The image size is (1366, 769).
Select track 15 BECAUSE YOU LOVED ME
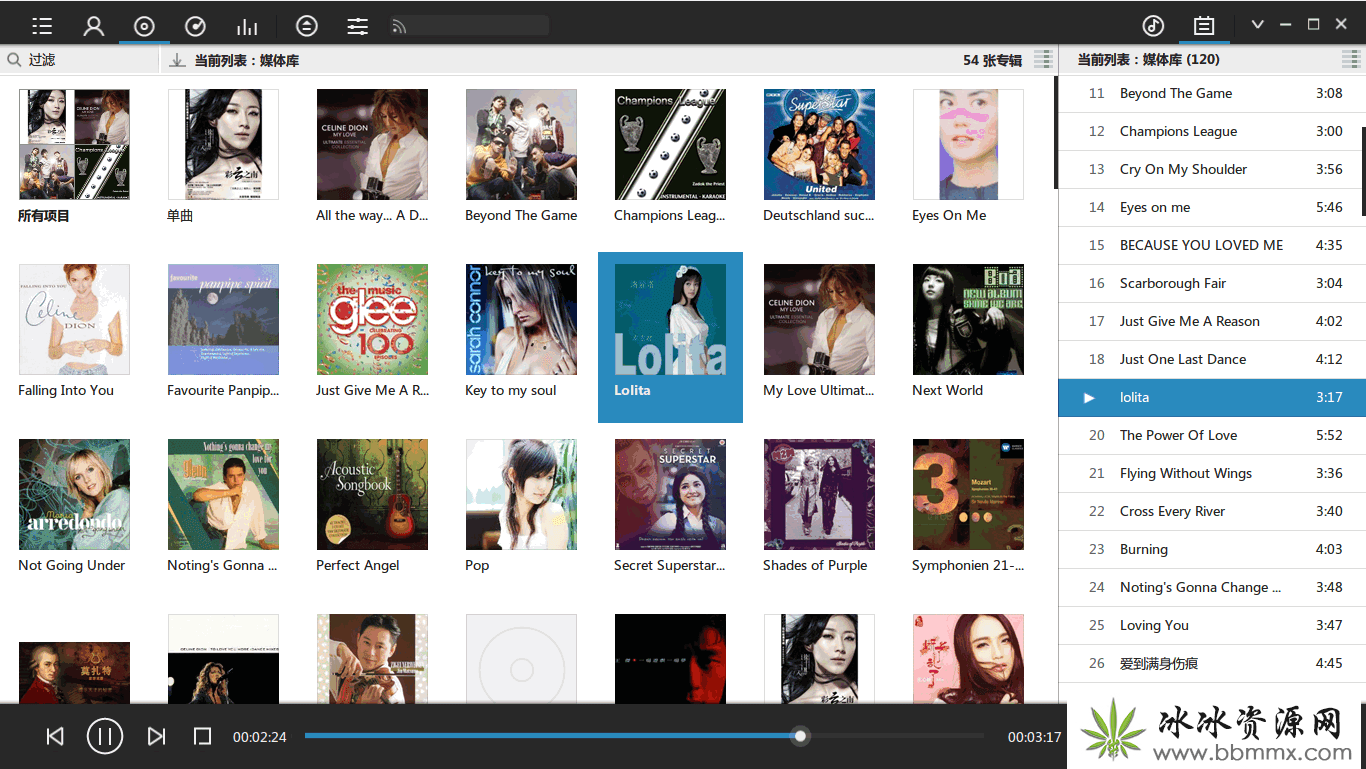[1208, 246]
